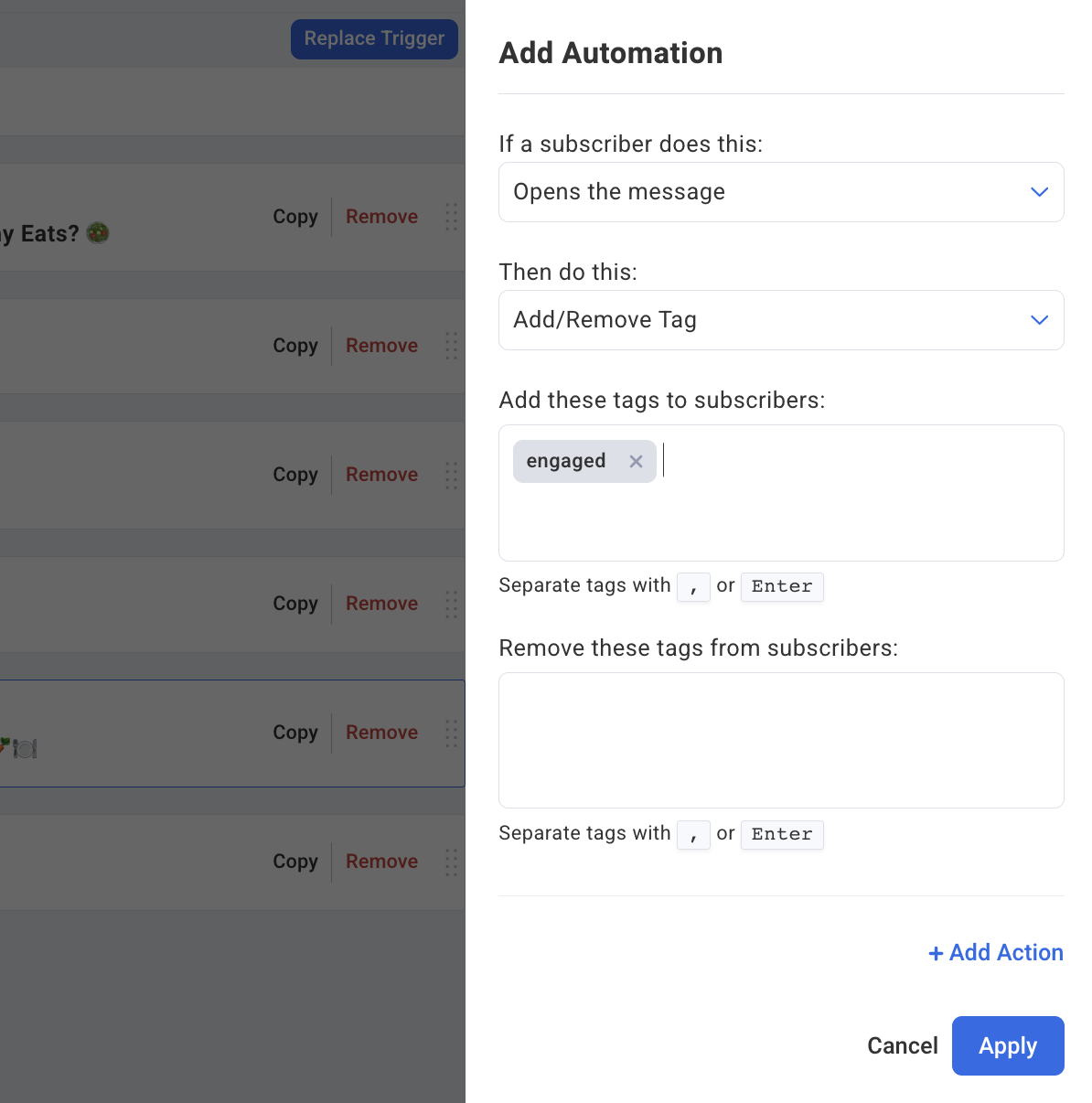
Task: Apply the automation settings
Action: coord(1008,1045)
